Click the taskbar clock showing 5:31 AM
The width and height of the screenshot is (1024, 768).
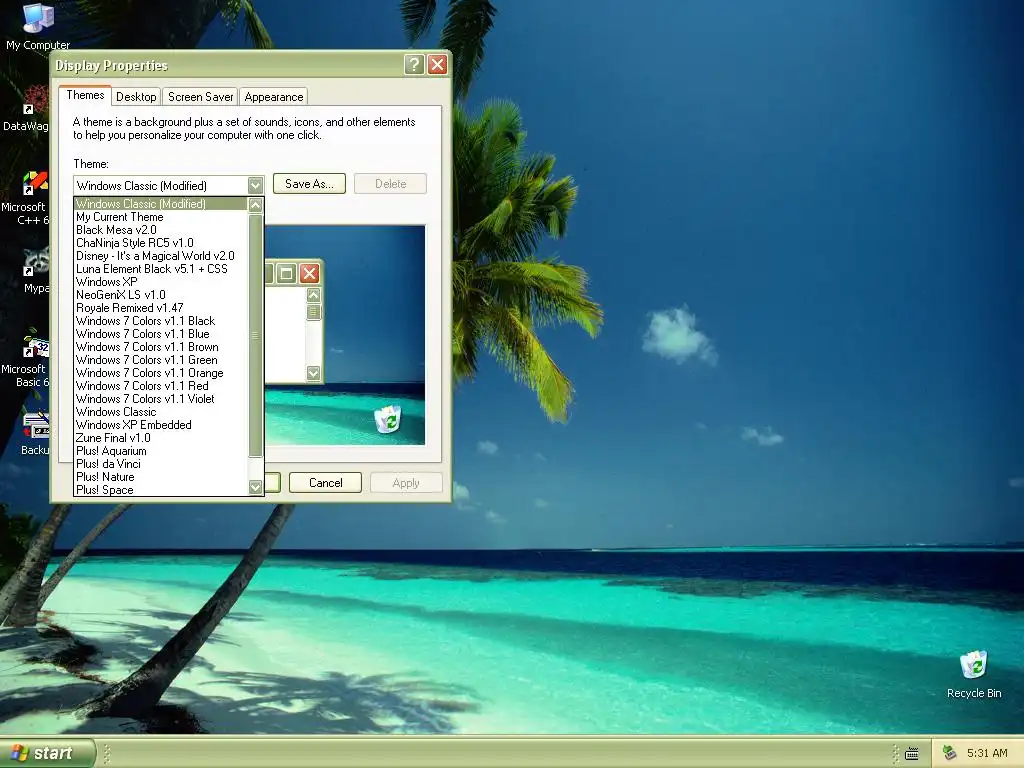pyautogui.click(x=987, y=754)
